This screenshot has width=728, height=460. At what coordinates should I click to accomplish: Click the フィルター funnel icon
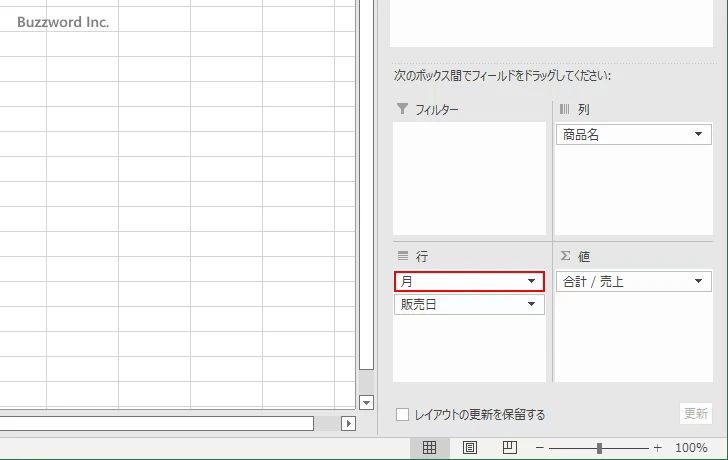(403, 109)
